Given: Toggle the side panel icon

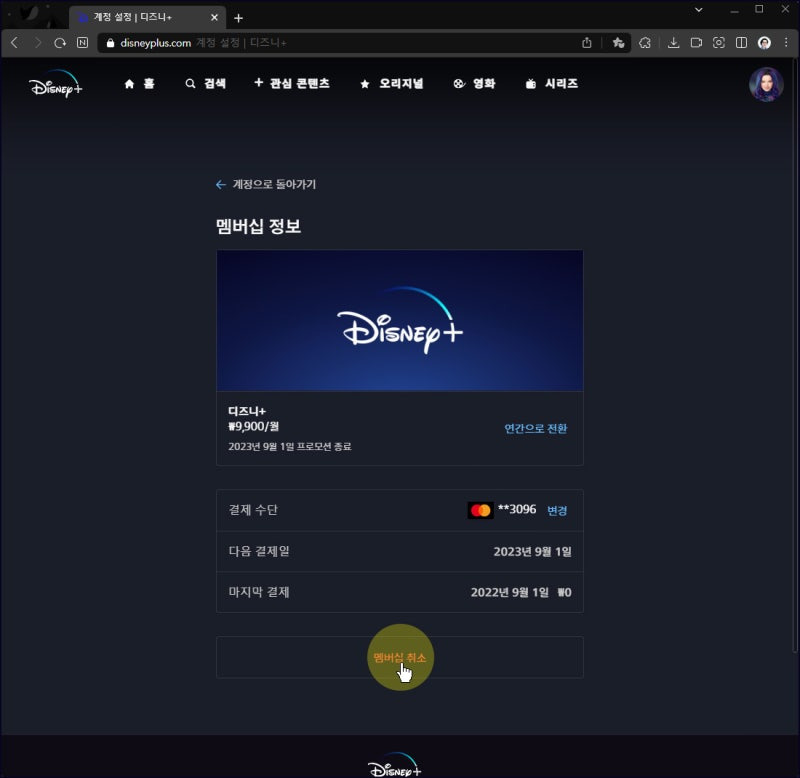Looking at the screenshot, I should click(x=741, y=43).
